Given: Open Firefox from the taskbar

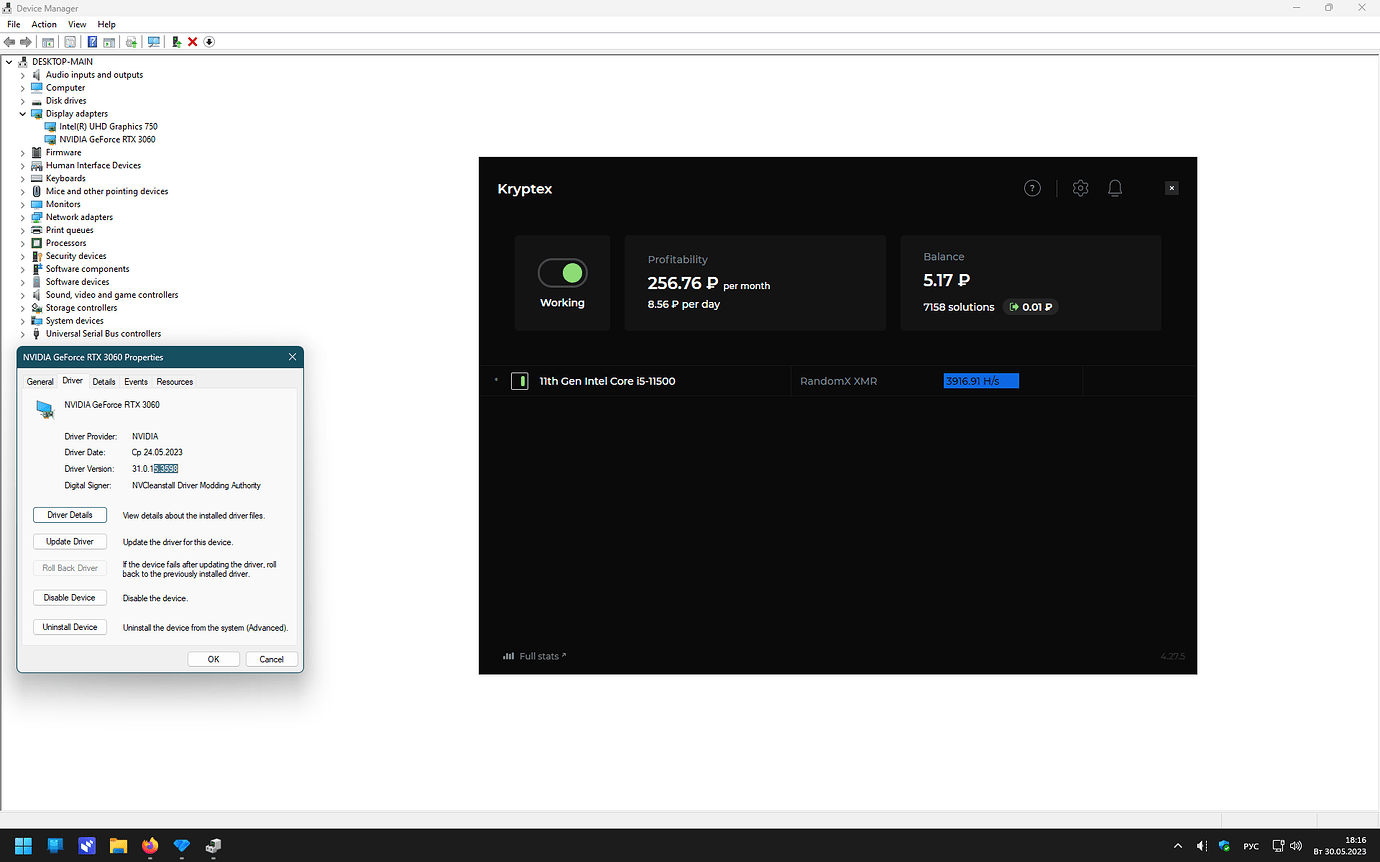Looking at the screenshot, I should pyautogui.click(x=150, y=846).
